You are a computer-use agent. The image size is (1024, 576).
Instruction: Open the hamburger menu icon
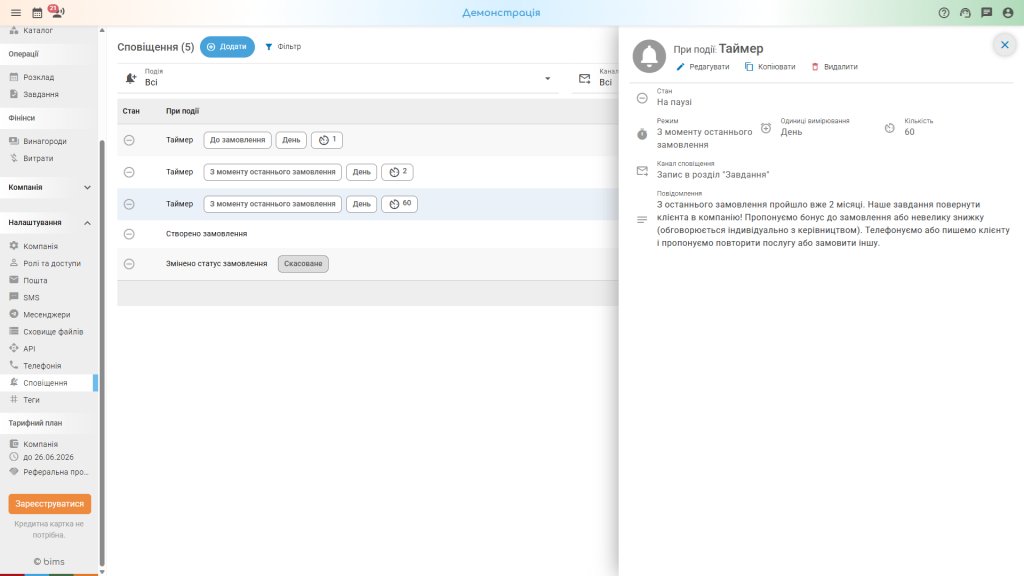point(16,12)
